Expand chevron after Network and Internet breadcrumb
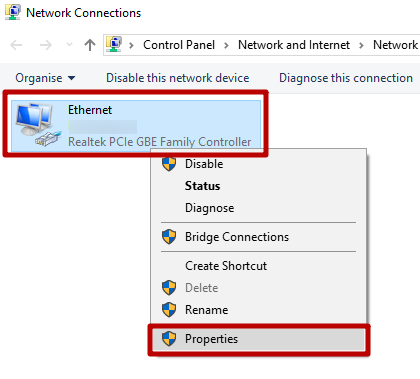The height and width of the screenshot is (379, 420). coord(361,45)
